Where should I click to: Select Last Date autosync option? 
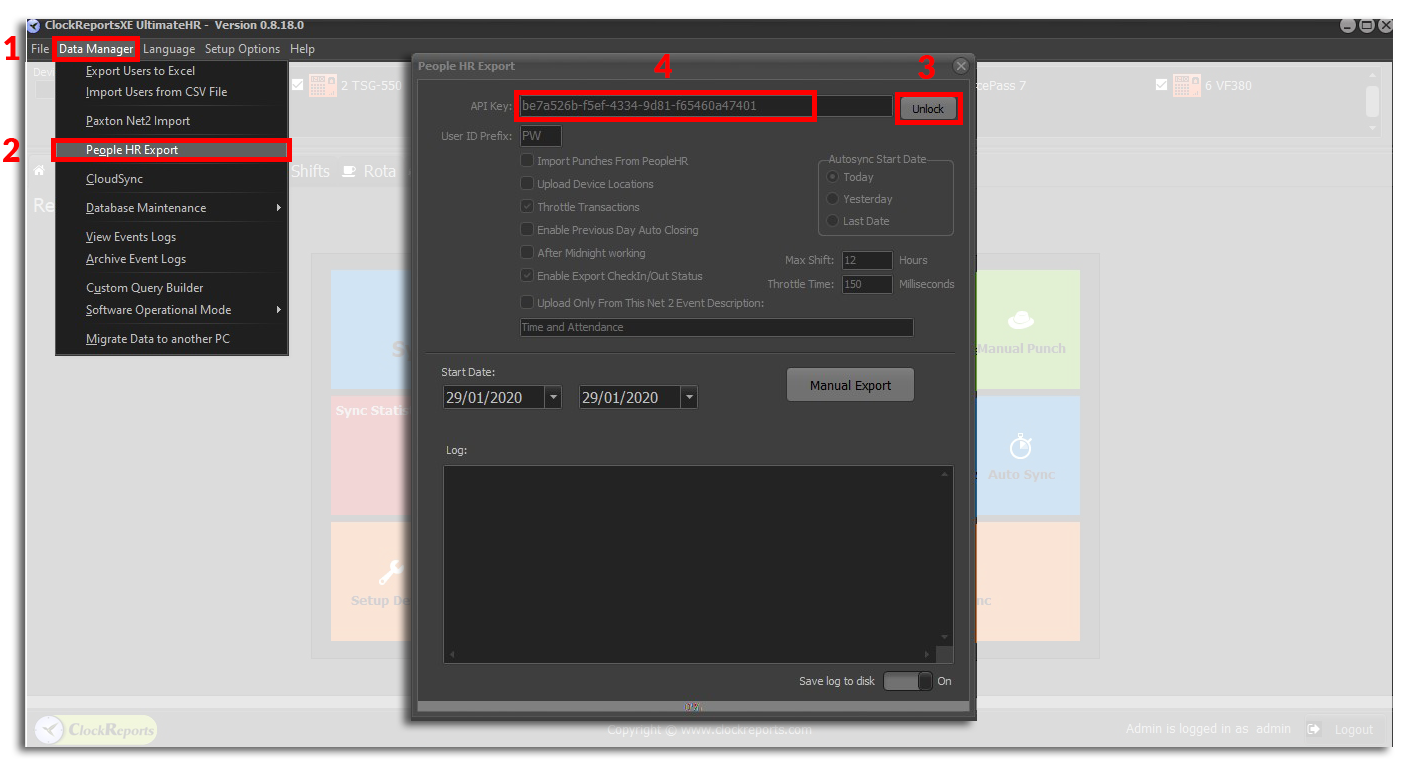pos(833,221)
